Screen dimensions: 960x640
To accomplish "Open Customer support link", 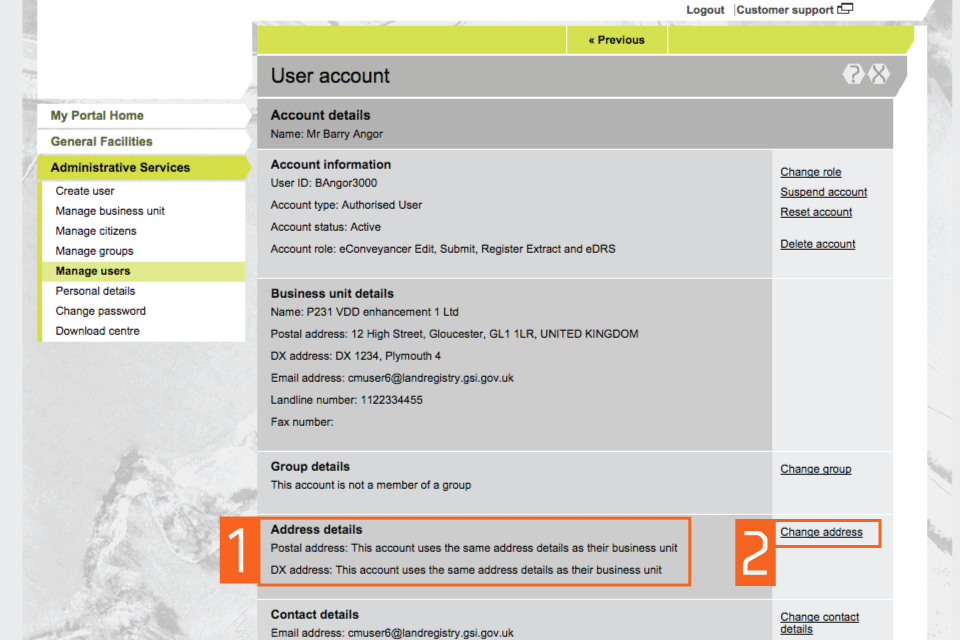I will point(785,10).
